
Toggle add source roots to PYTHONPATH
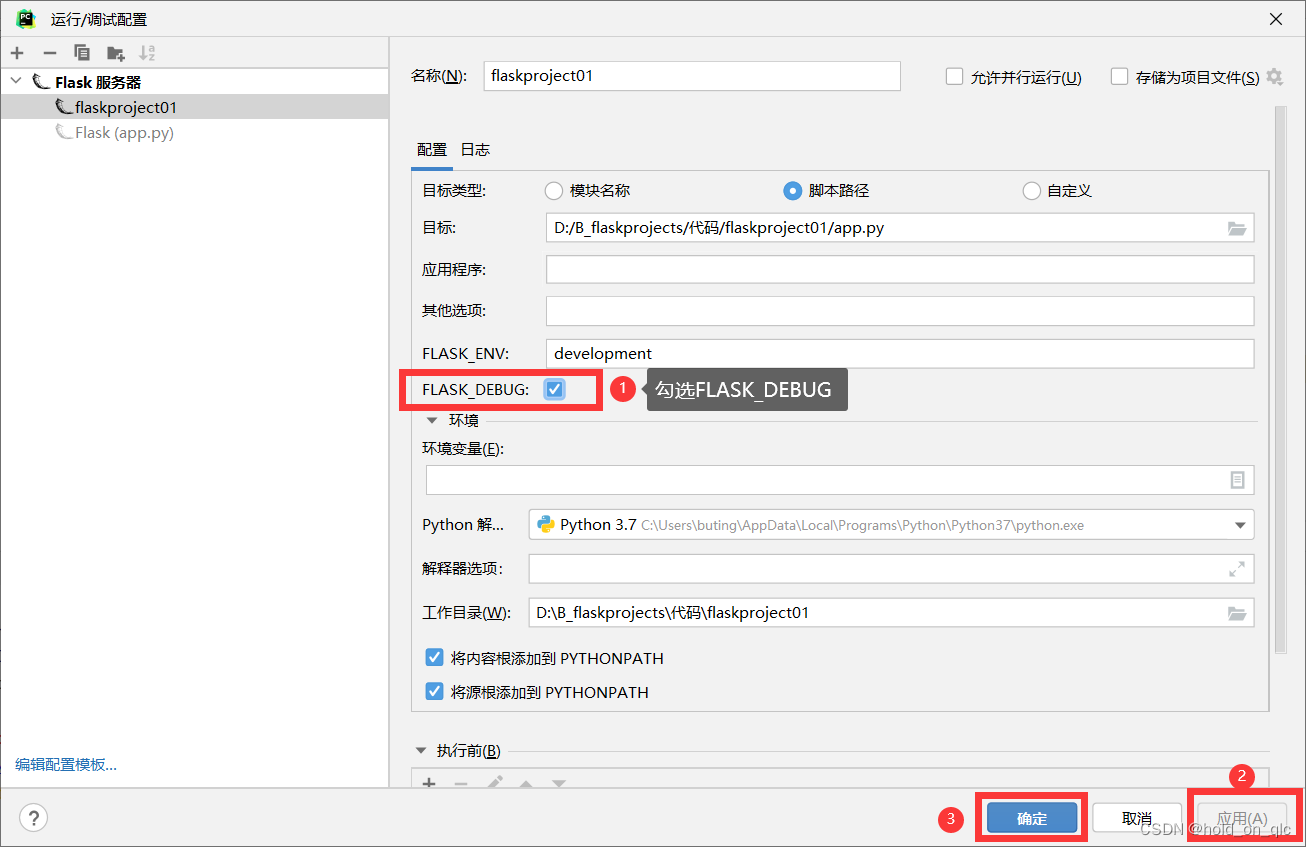click(434, 691)
